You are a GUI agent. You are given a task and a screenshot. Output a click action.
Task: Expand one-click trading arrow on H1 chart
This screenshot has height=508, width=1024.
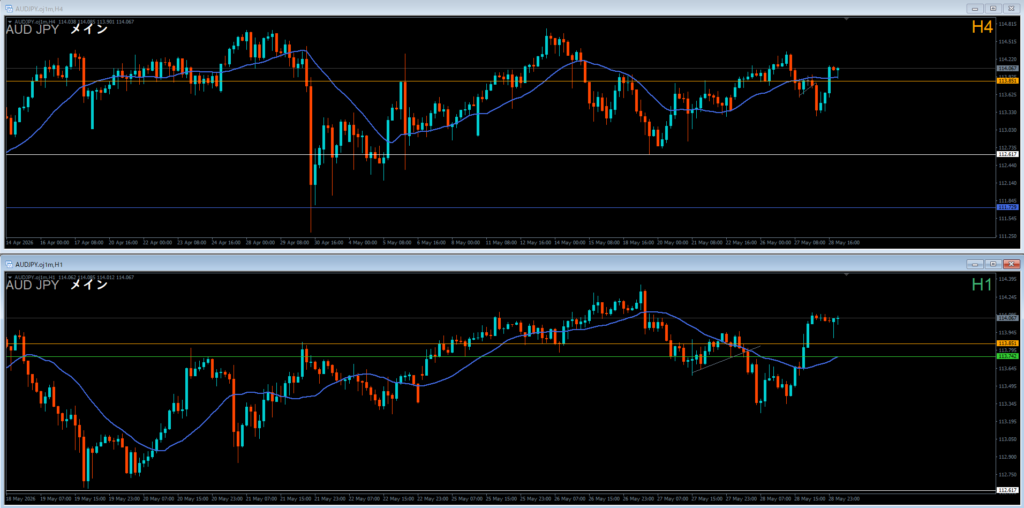[10, 278]
